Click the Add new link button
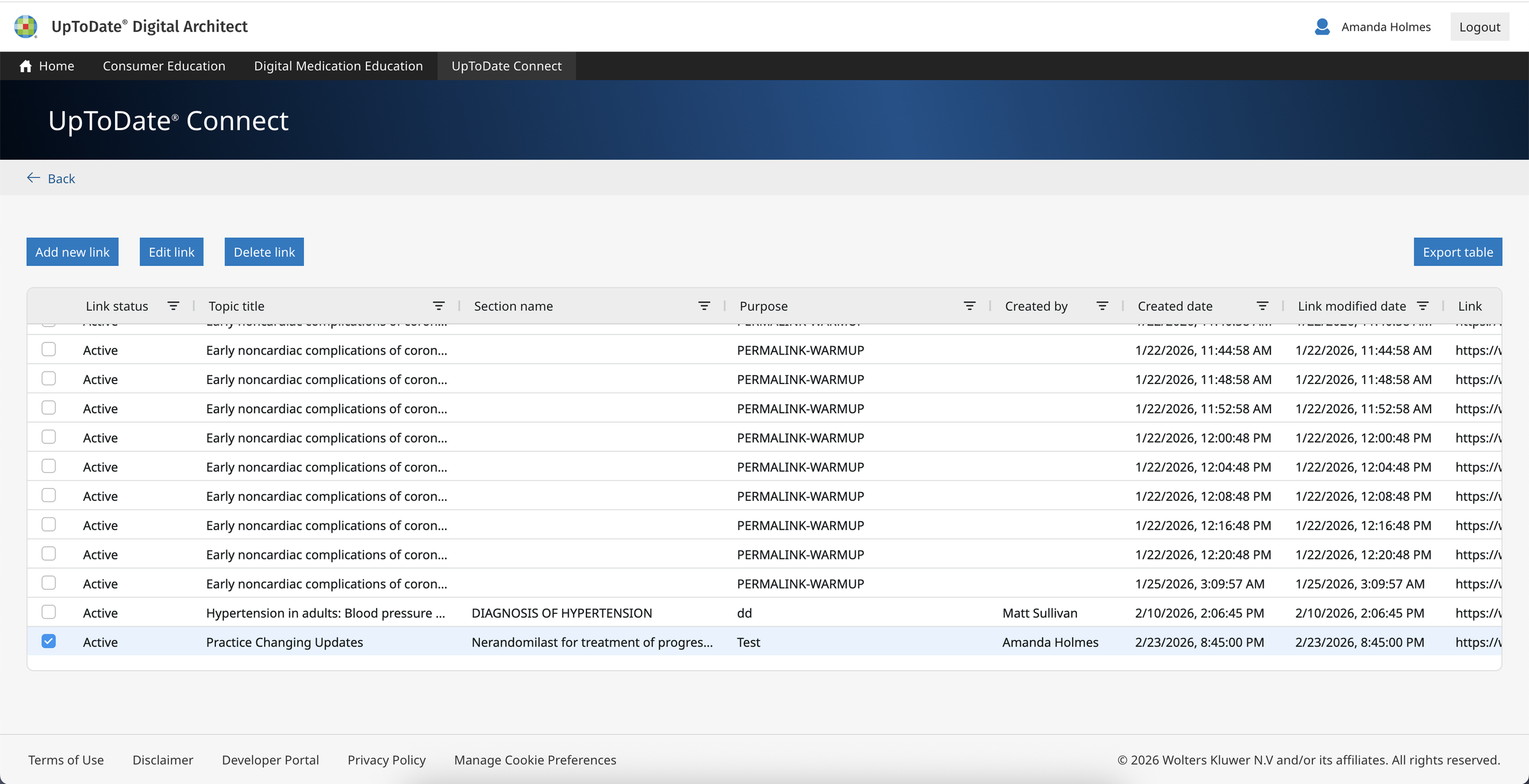 [72, 252]
